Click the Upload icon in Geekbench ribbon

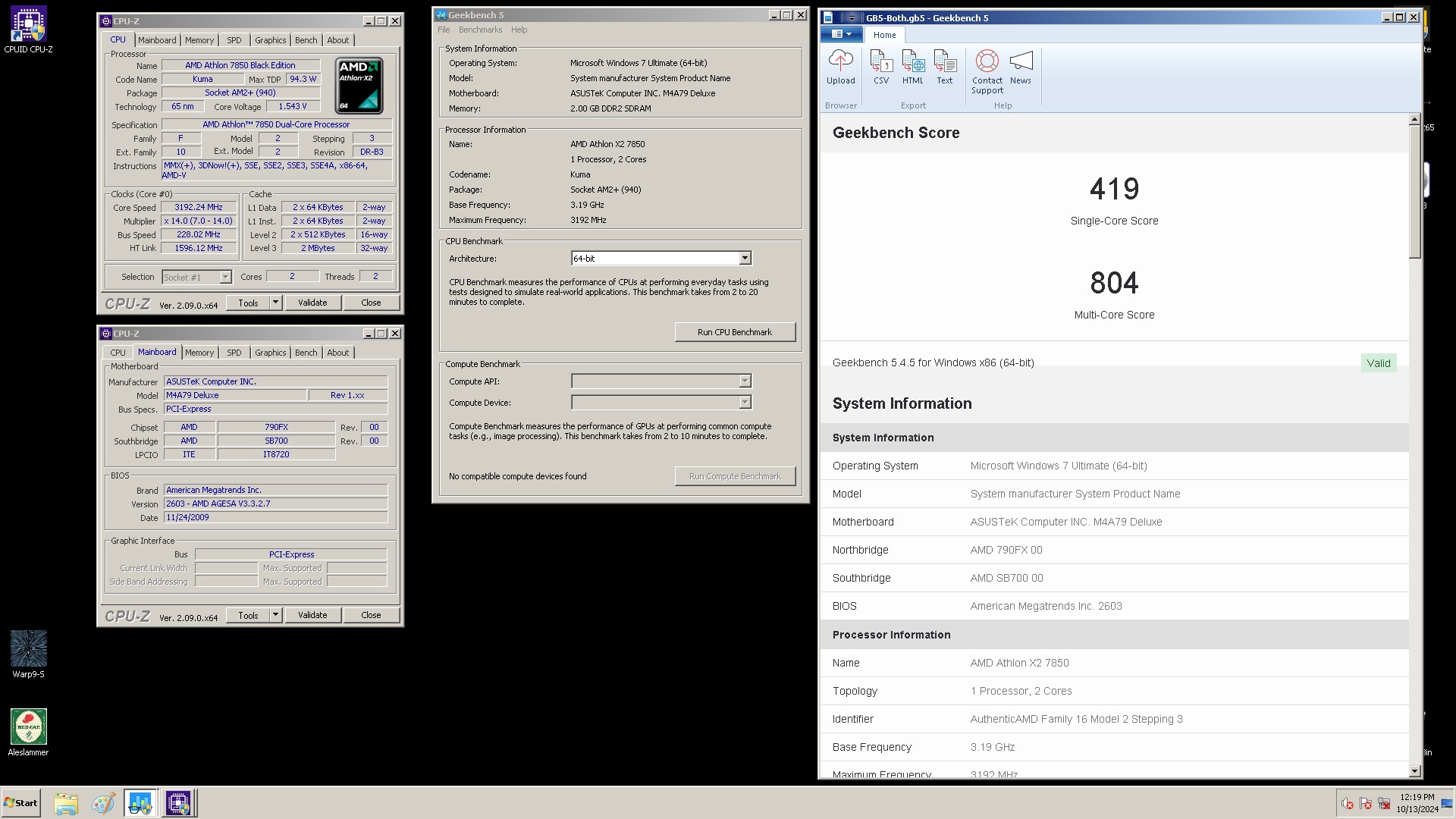coord(840,67)
